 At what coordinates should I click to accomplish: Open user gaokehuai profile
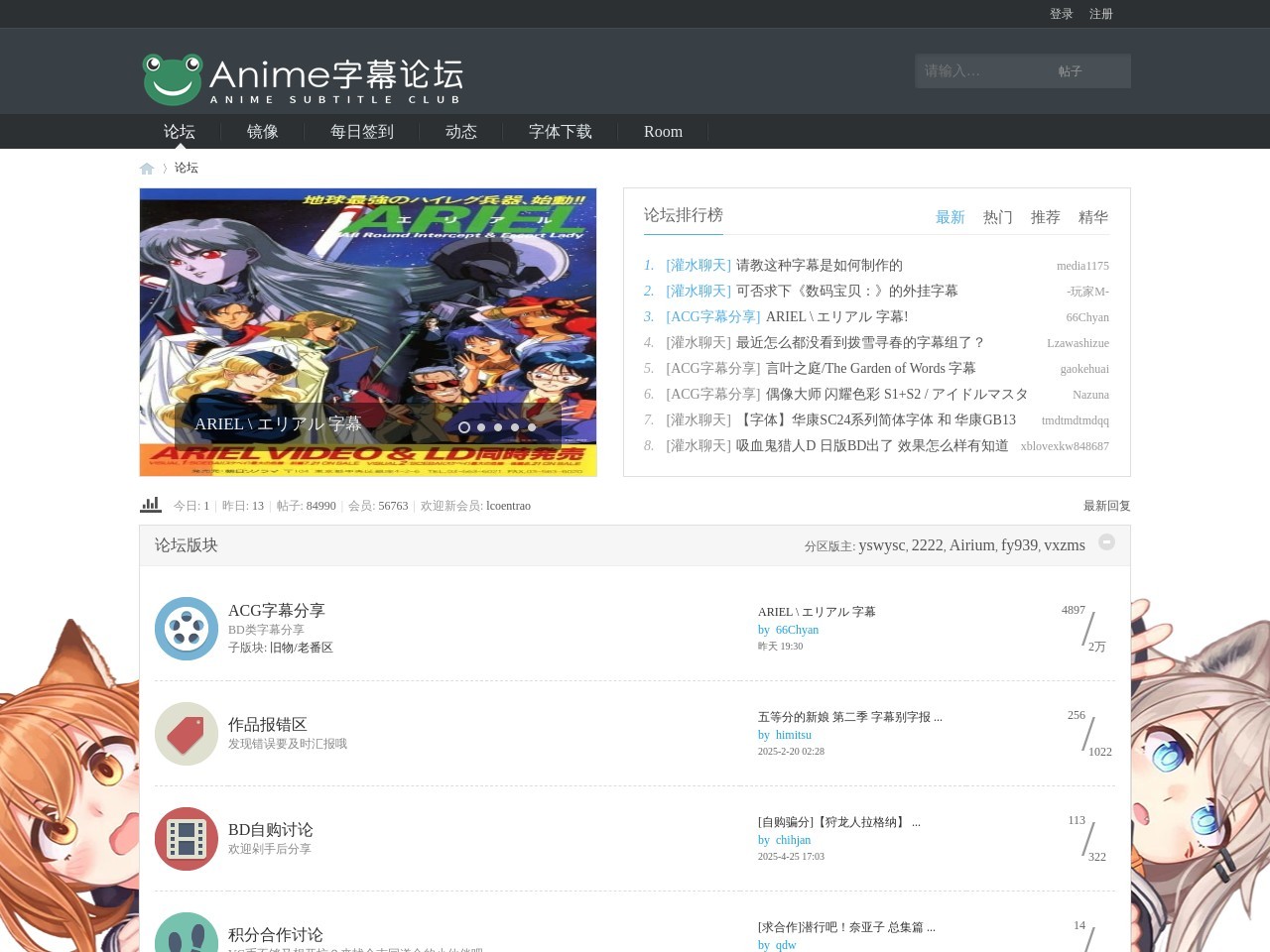click(x=1084, y=369)
